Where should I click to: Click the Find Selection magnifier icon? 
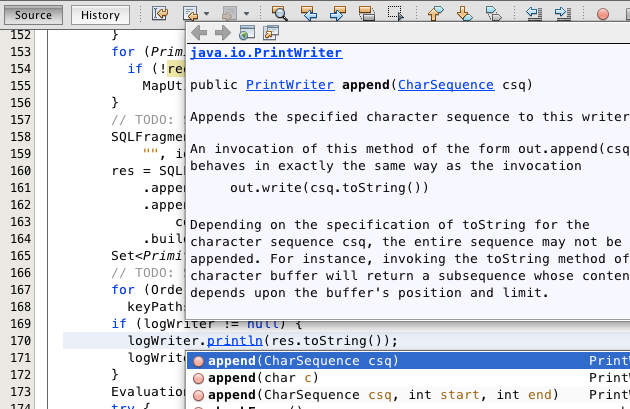[280, 14]
